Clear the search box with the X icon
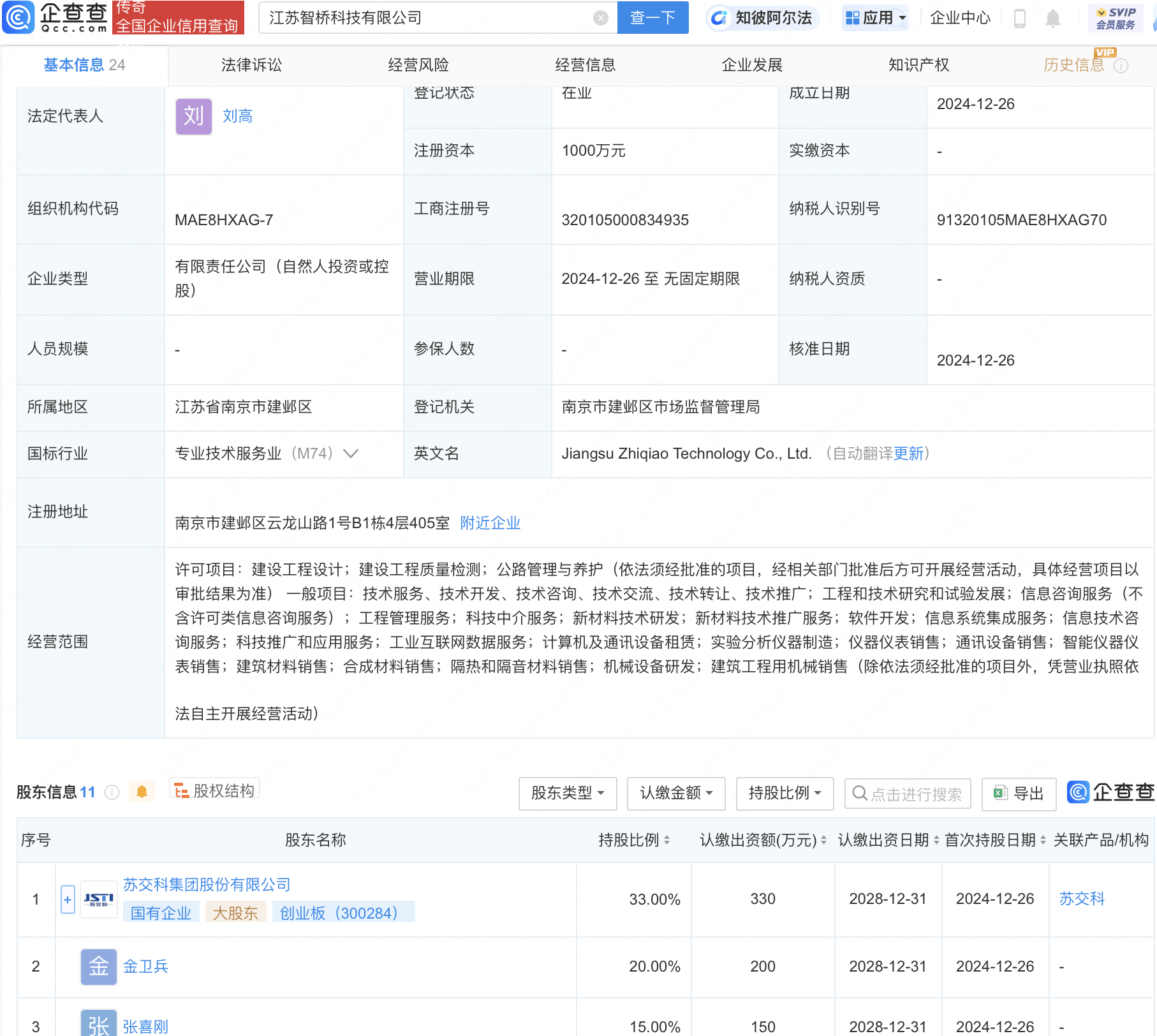The width and height of the screenshot is (1157, 1036). 600,18
